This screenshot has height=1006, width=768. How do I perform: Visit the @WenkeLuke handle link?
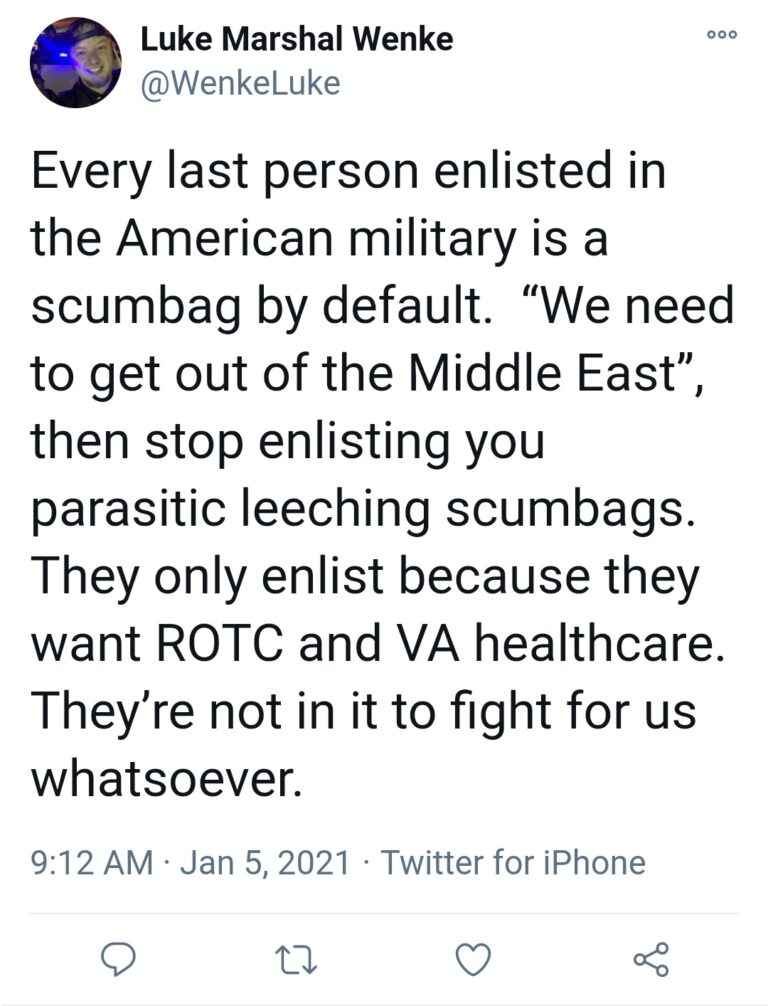coord(240,84)
